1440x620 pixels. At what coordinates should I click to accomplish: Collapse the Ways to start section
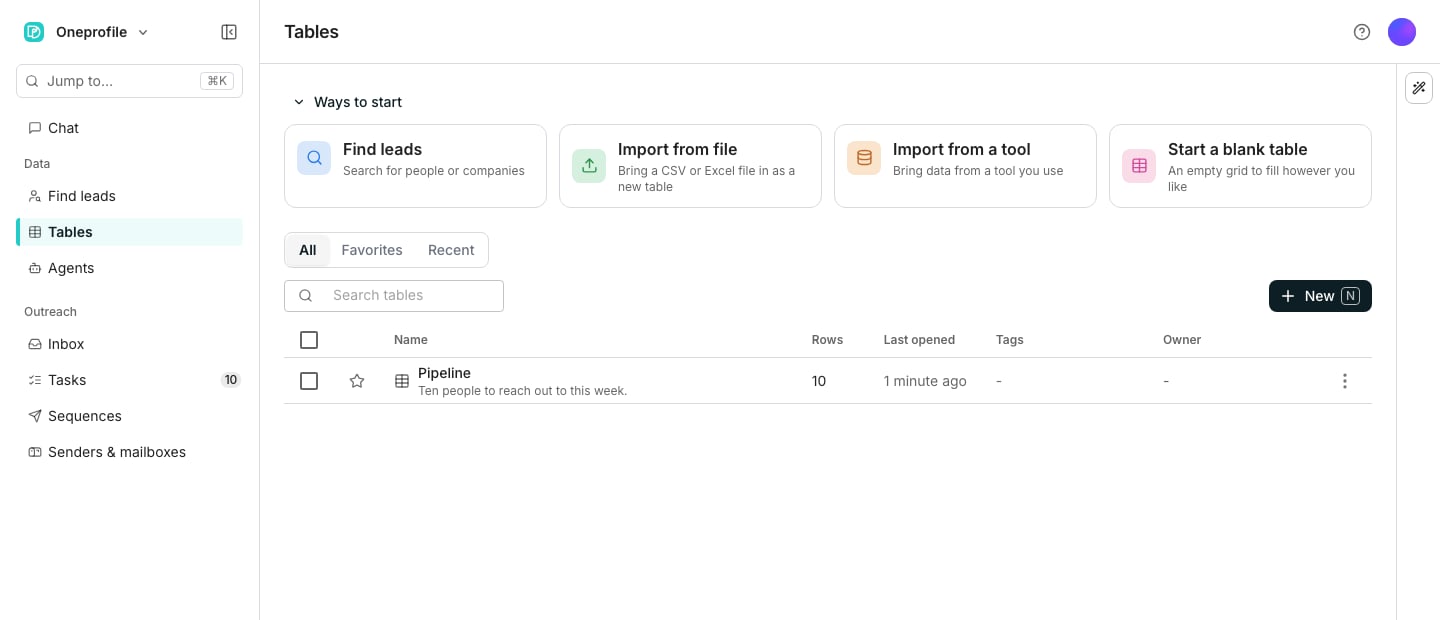346,102
